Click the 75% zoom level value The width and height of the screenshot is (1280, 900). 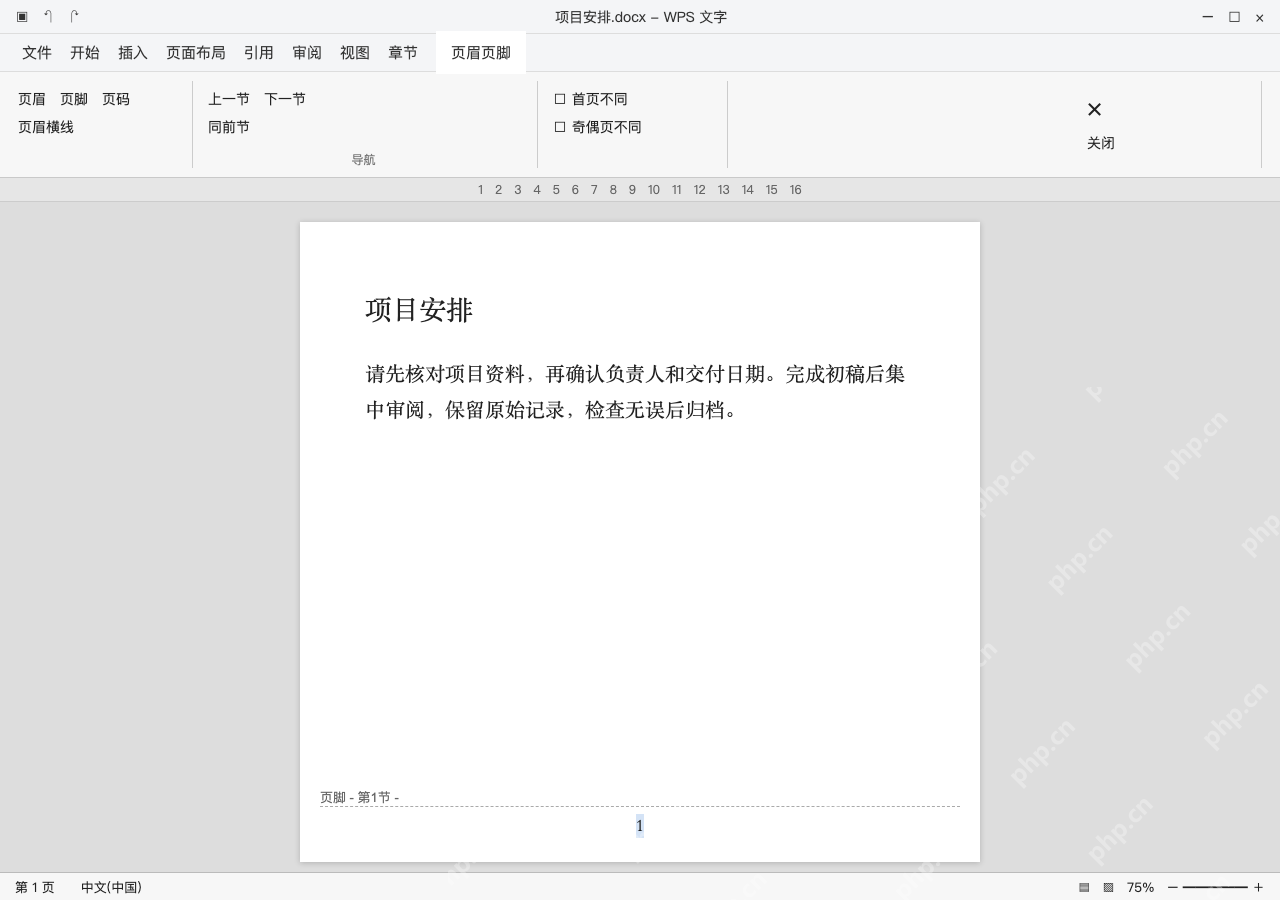(x=1140, y=887)
